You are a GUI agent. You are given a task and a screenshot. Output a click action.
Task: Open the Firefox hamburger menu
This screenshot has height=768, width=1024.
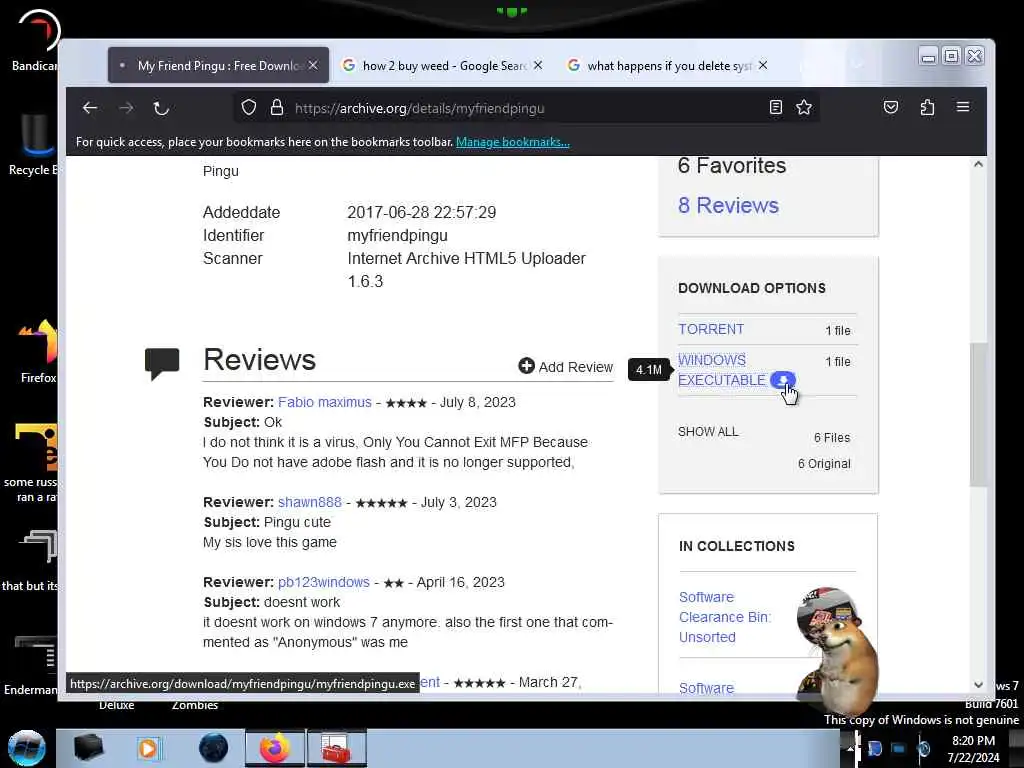point(963,106)
